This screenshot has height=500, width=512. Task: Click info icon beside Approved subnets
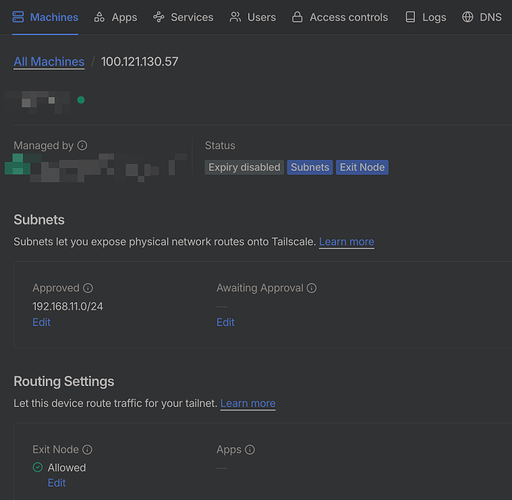pyautogui.click(x=88, y=288)
